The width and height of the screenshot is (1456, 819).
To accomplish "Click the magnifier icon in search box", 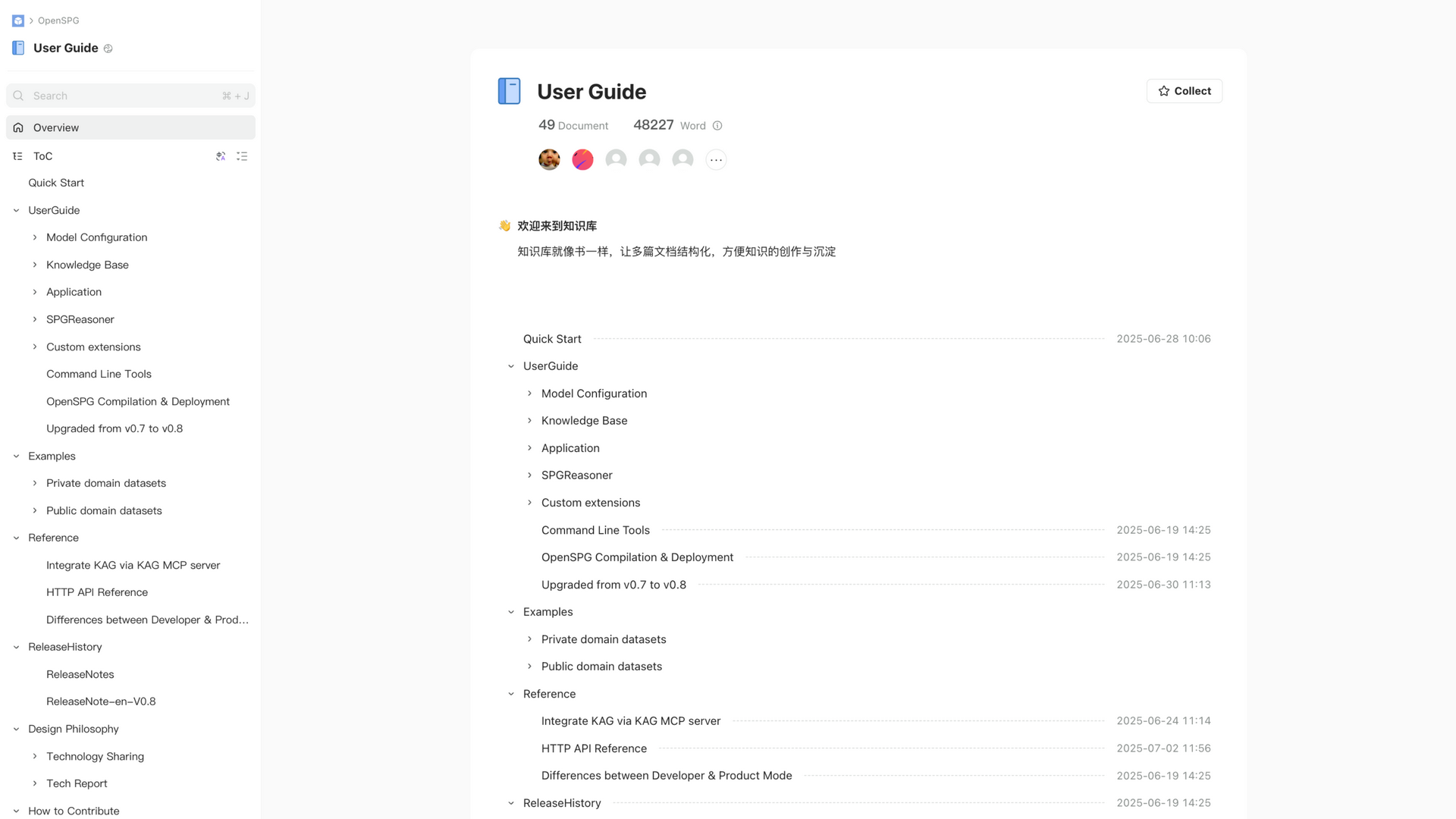I will [x=18, y=96].
